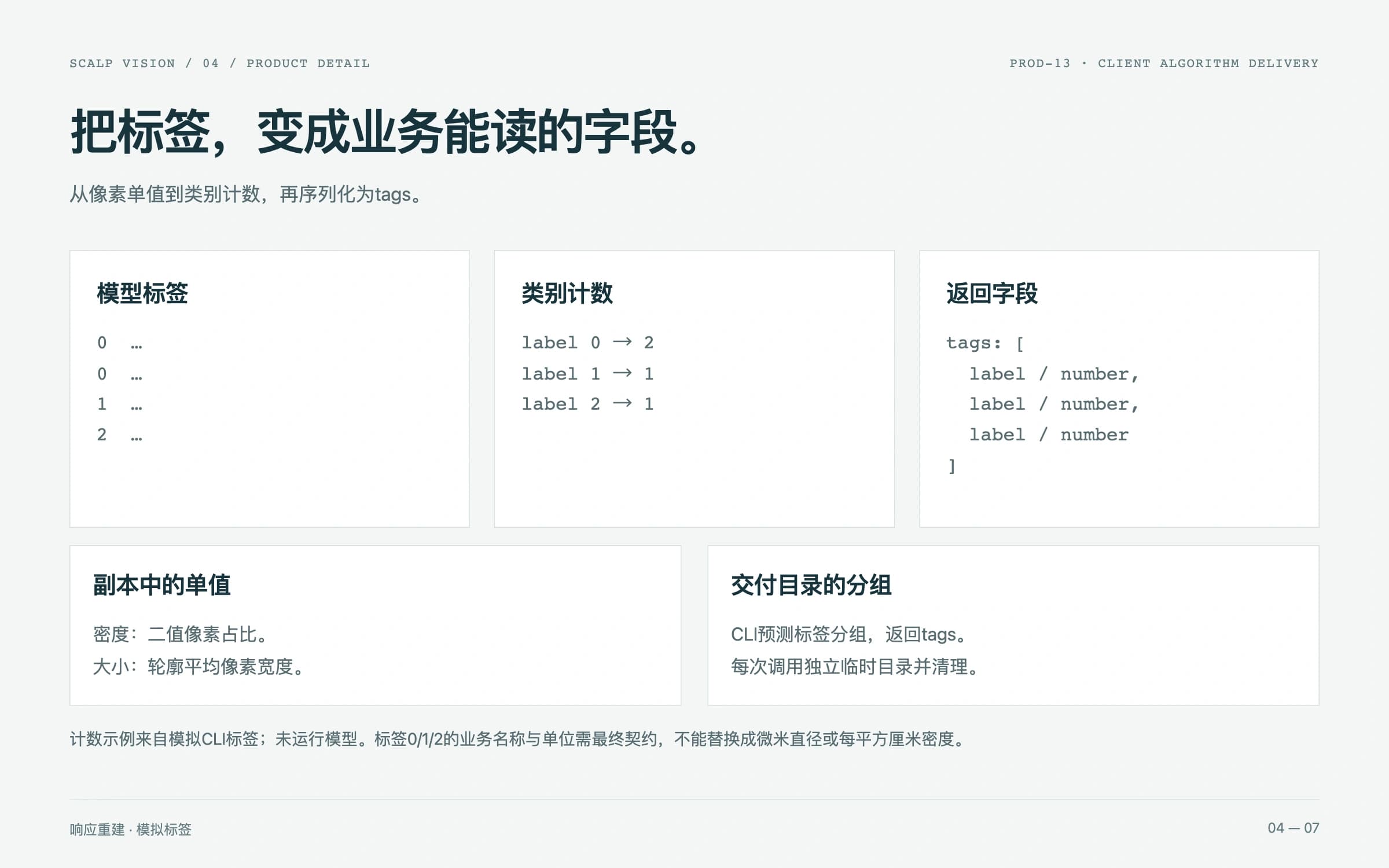Click the row 'label 2 → 1'

point(587,404)
